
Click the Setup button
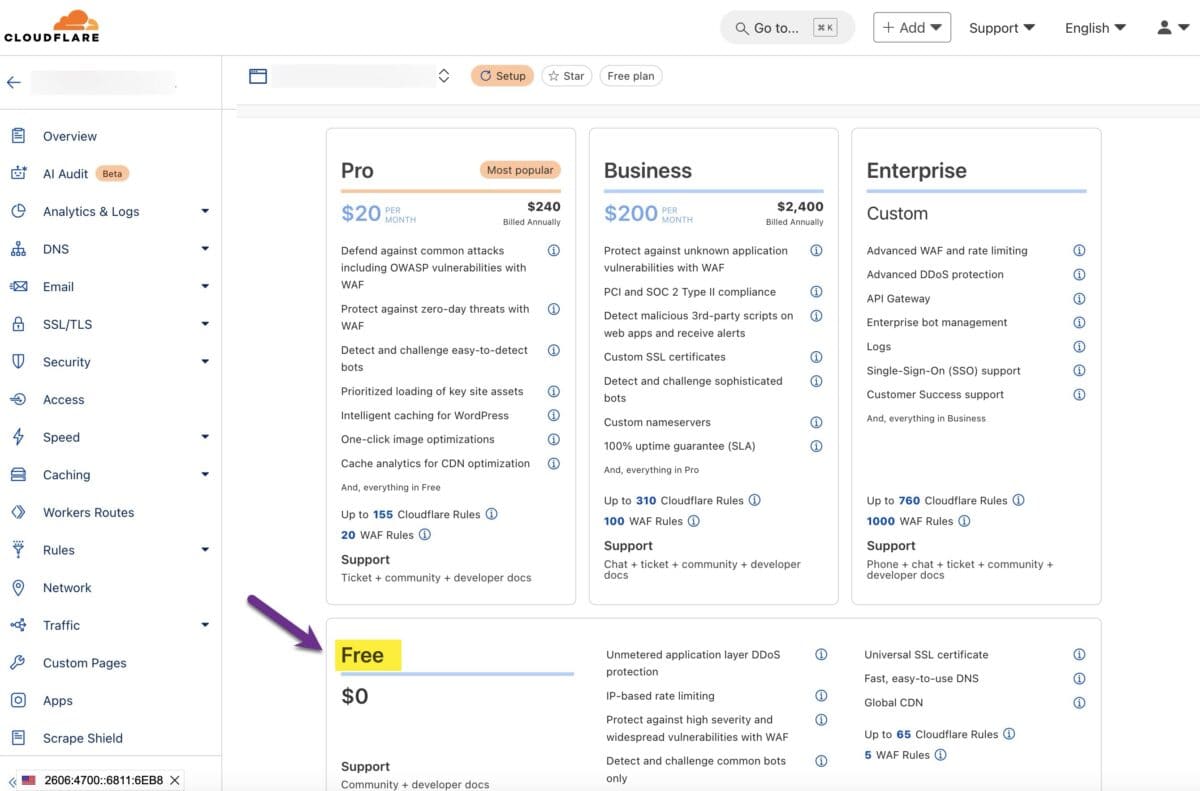click(x=502, y=75)
